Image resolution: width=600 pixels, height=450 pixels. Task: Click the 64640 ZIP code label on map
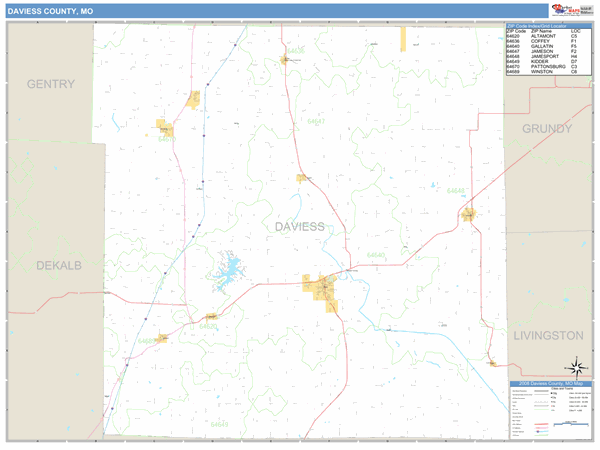click(x=376, y=255)
